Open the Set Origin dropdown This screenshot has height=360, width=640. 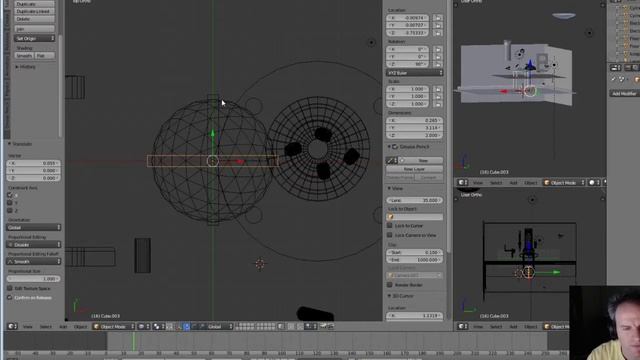(x=34, y=38)
